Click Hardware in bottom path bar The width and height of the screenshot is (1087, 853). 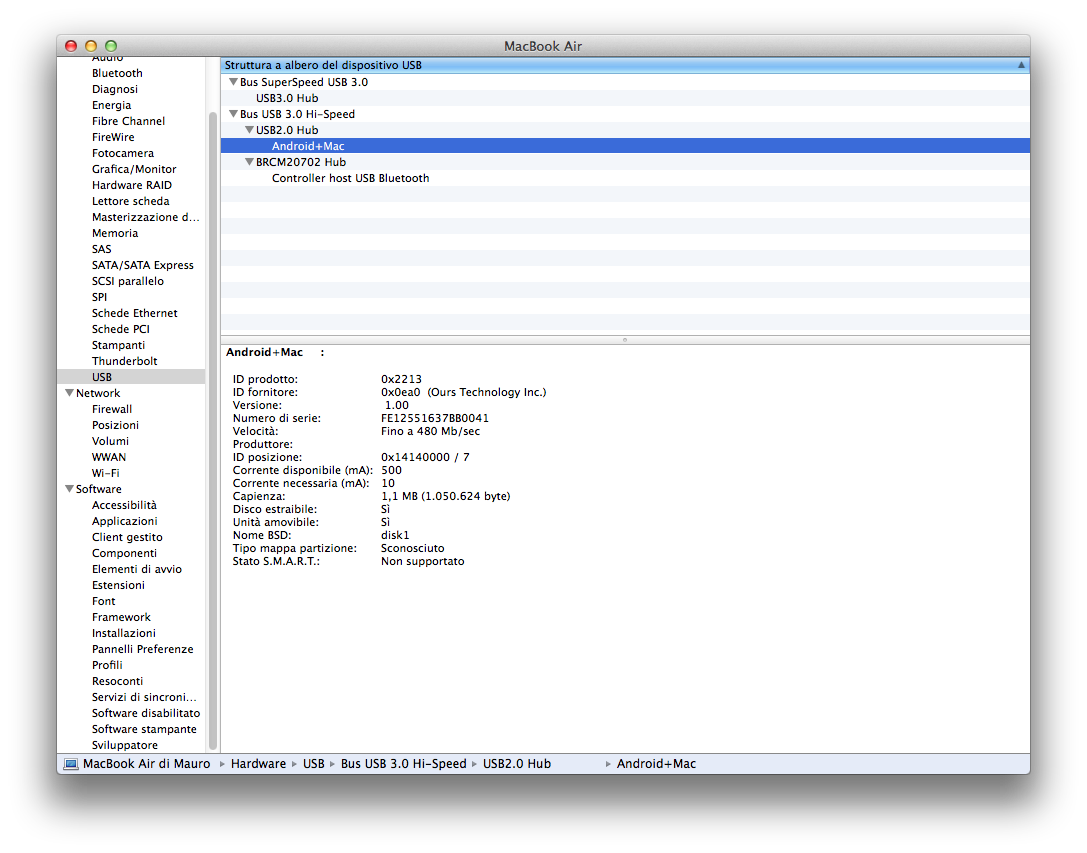click(x=258, y=764)
